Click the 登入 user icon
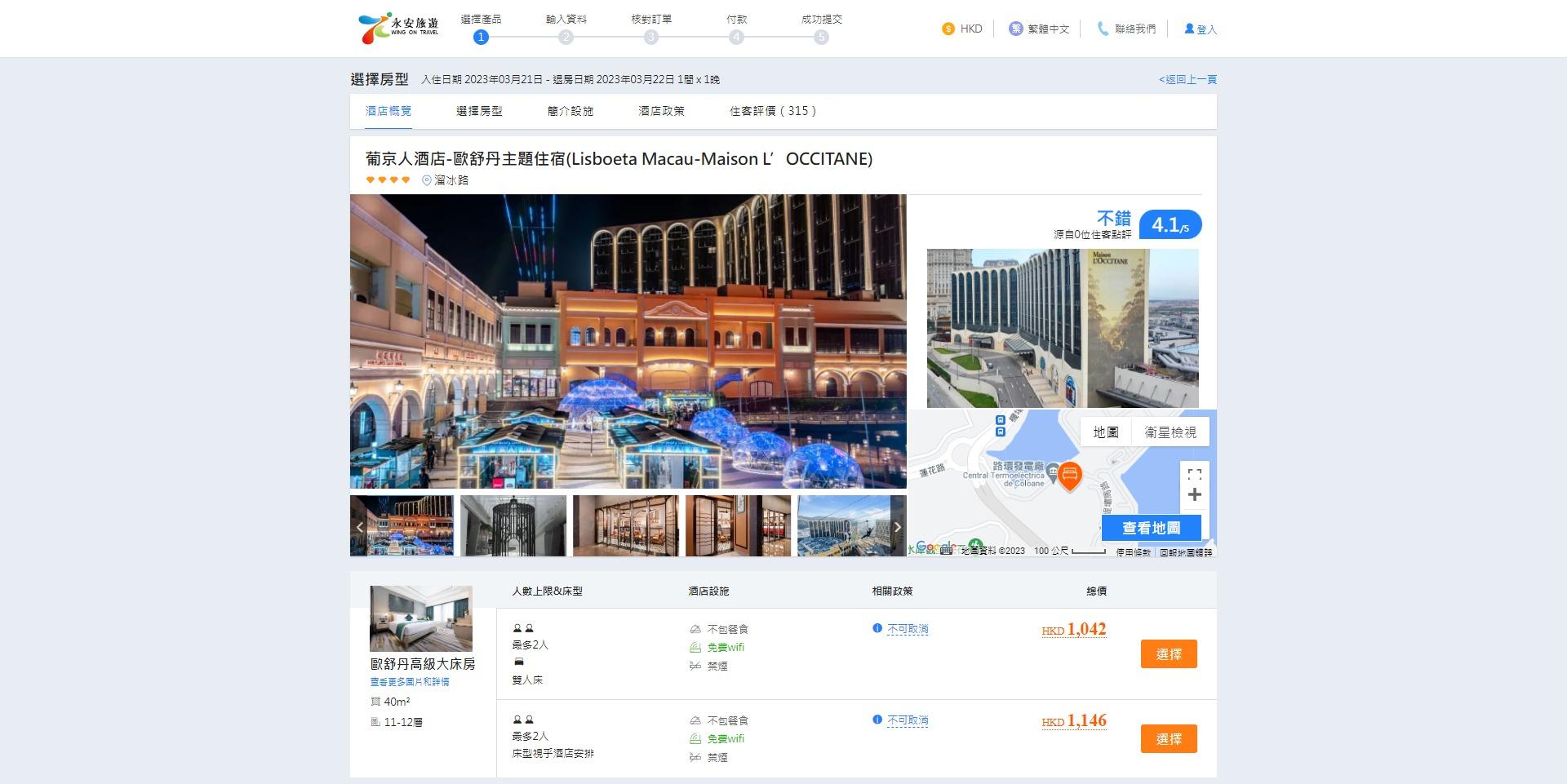The width and height of the screenshot is (1567, 784). pos(1190,28)
